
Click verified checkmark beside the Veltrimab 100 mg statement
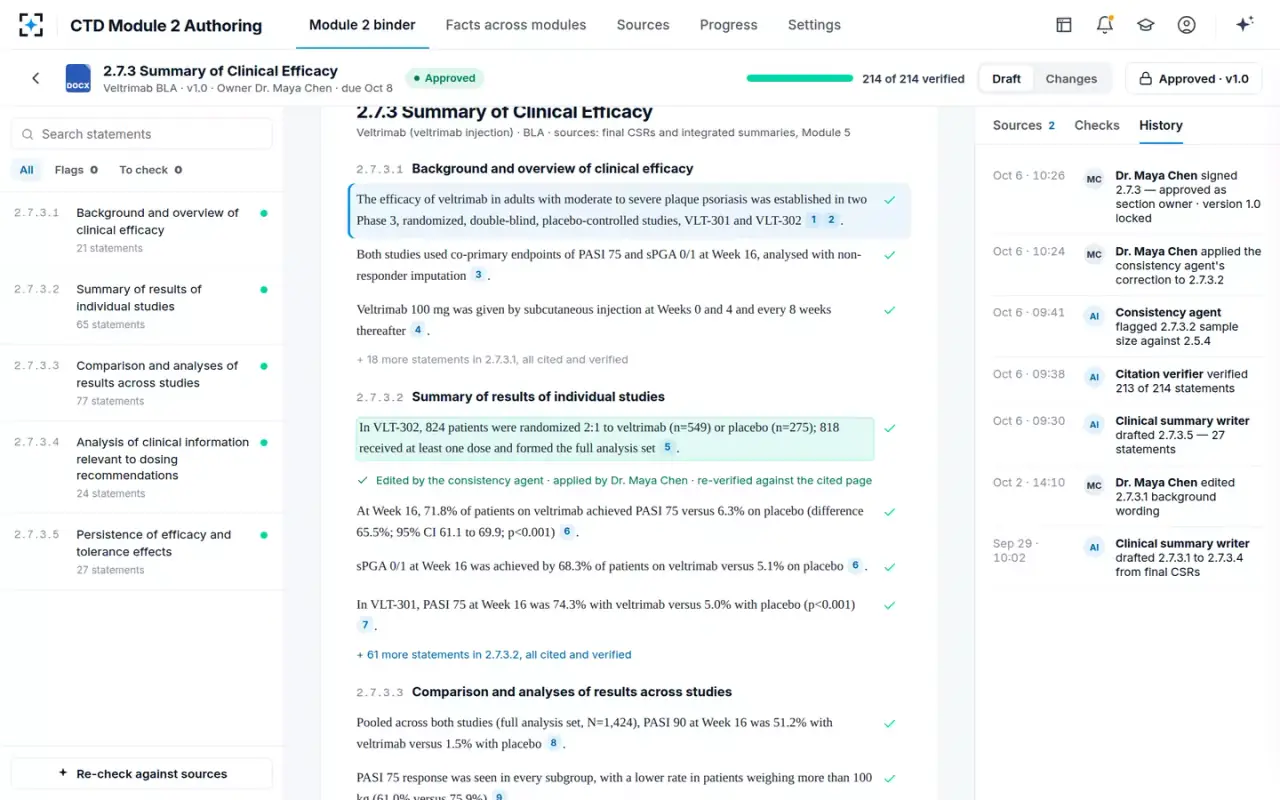(x=890, y=310)
